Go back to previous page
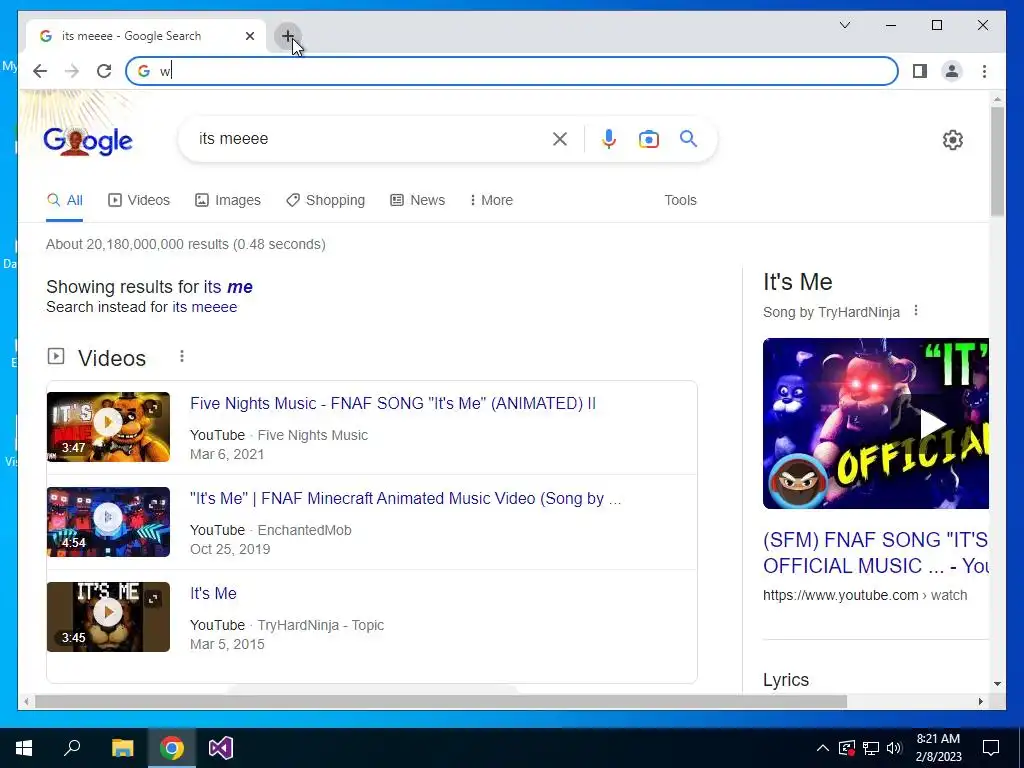Screen dimensions: 1024x768 (40, 71)
